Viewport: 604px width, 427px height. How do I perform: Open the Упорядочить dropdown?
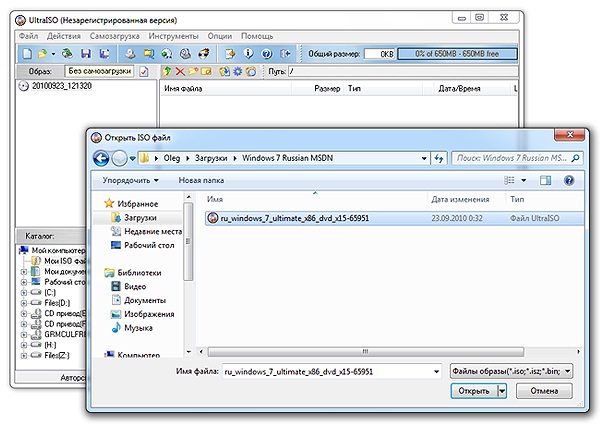[x=130, y=180]
